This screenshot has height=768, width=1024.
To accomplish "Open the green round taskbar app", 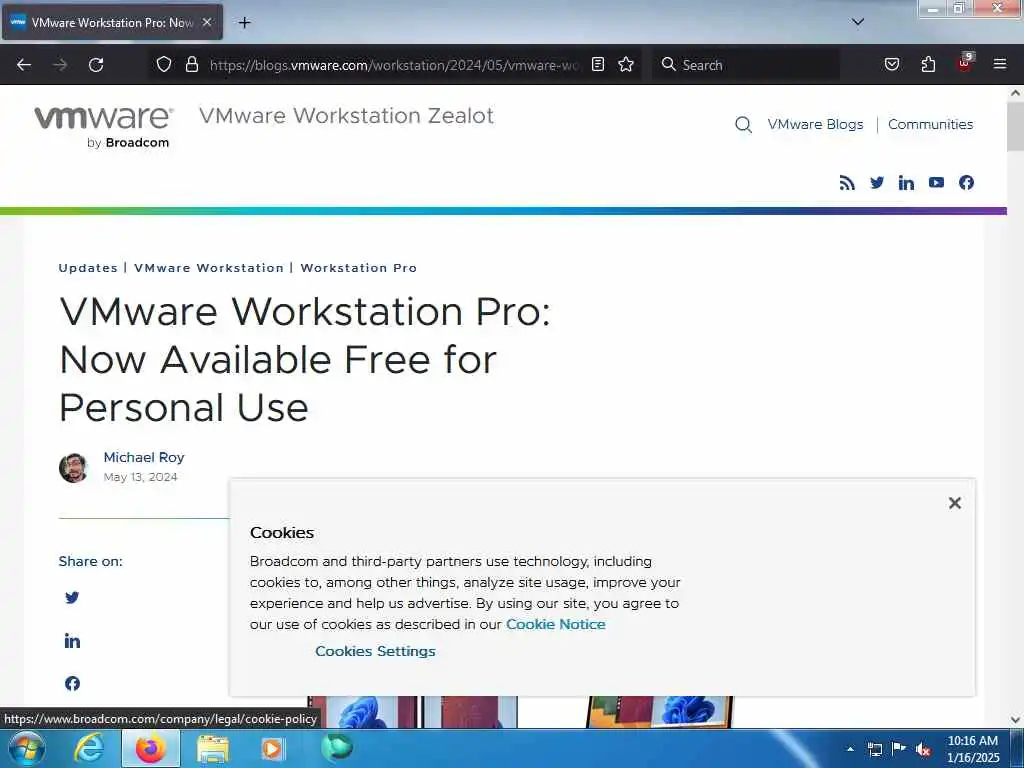I will coord(337,748).
